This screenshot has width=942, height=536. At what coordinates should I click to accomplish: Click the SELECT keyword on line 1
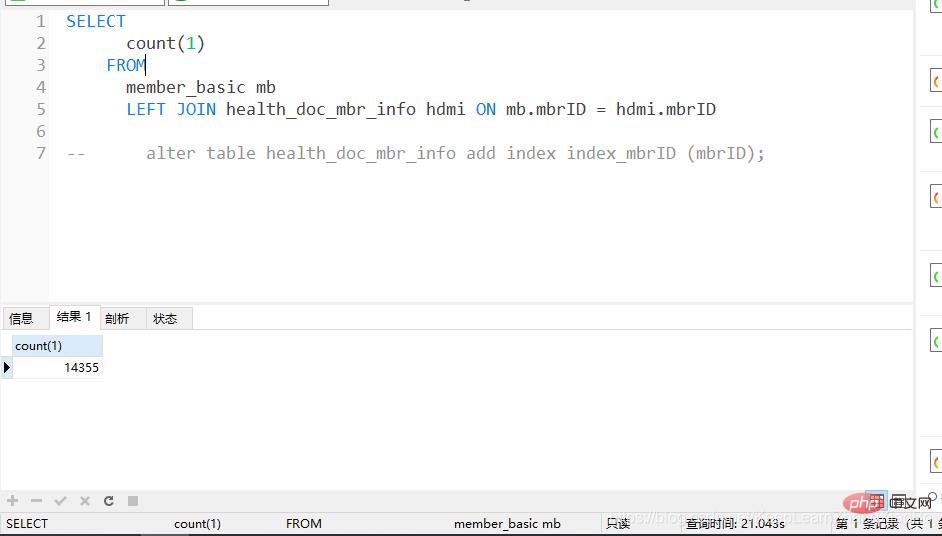[x=96, y=22]
